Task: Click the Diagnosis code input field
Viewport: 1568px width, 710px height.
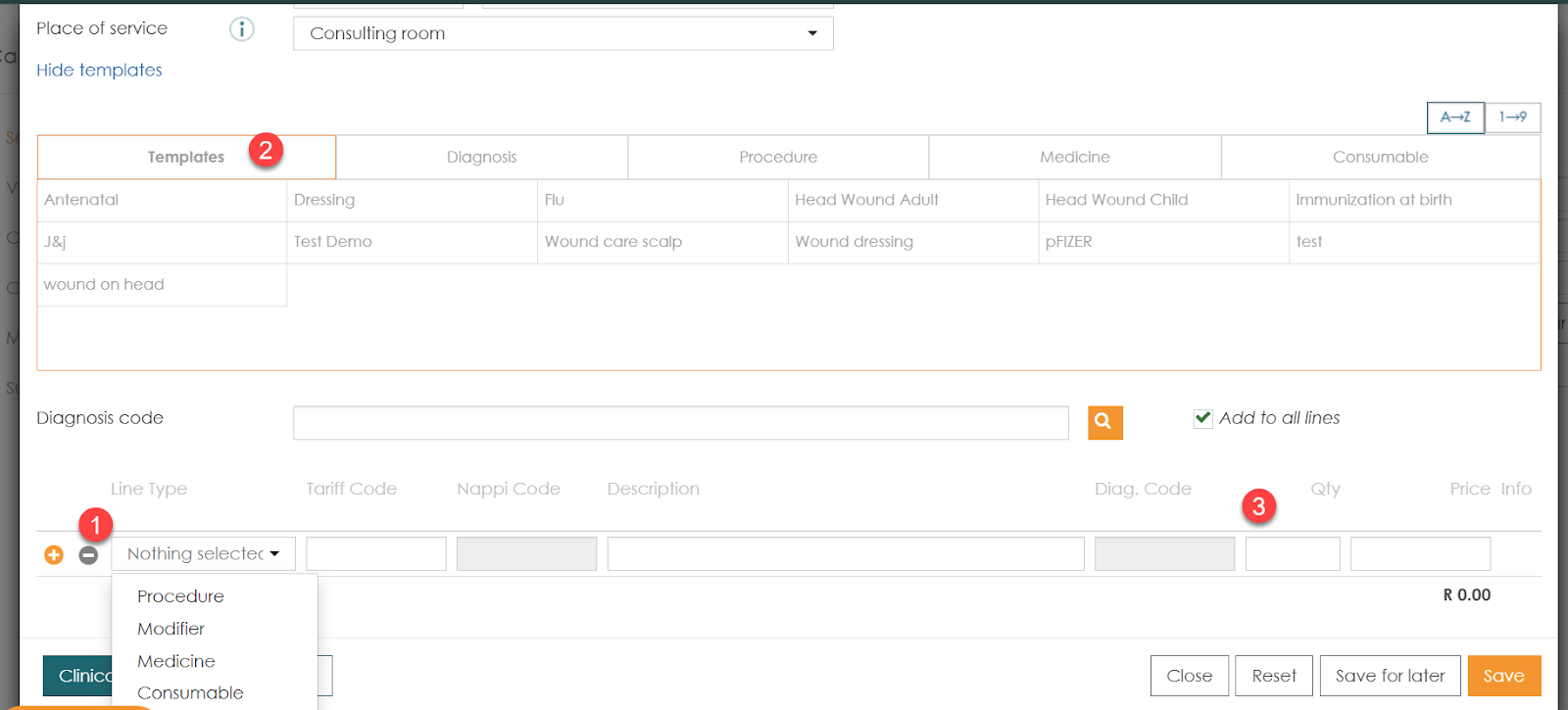Action: pos(680,423)
